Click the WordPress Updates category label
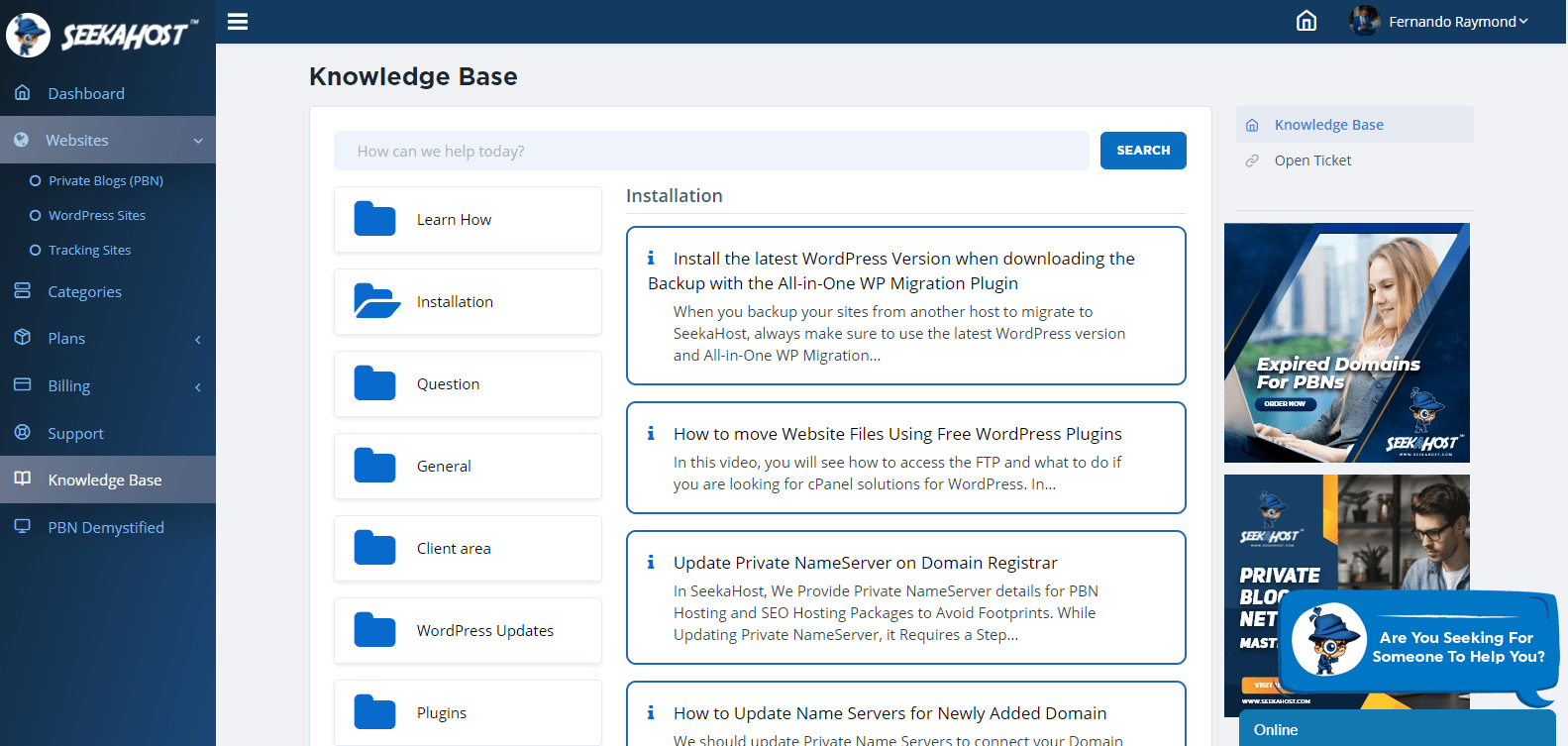The width and height of the screenshot is (1568, 746). click(485, 631)
